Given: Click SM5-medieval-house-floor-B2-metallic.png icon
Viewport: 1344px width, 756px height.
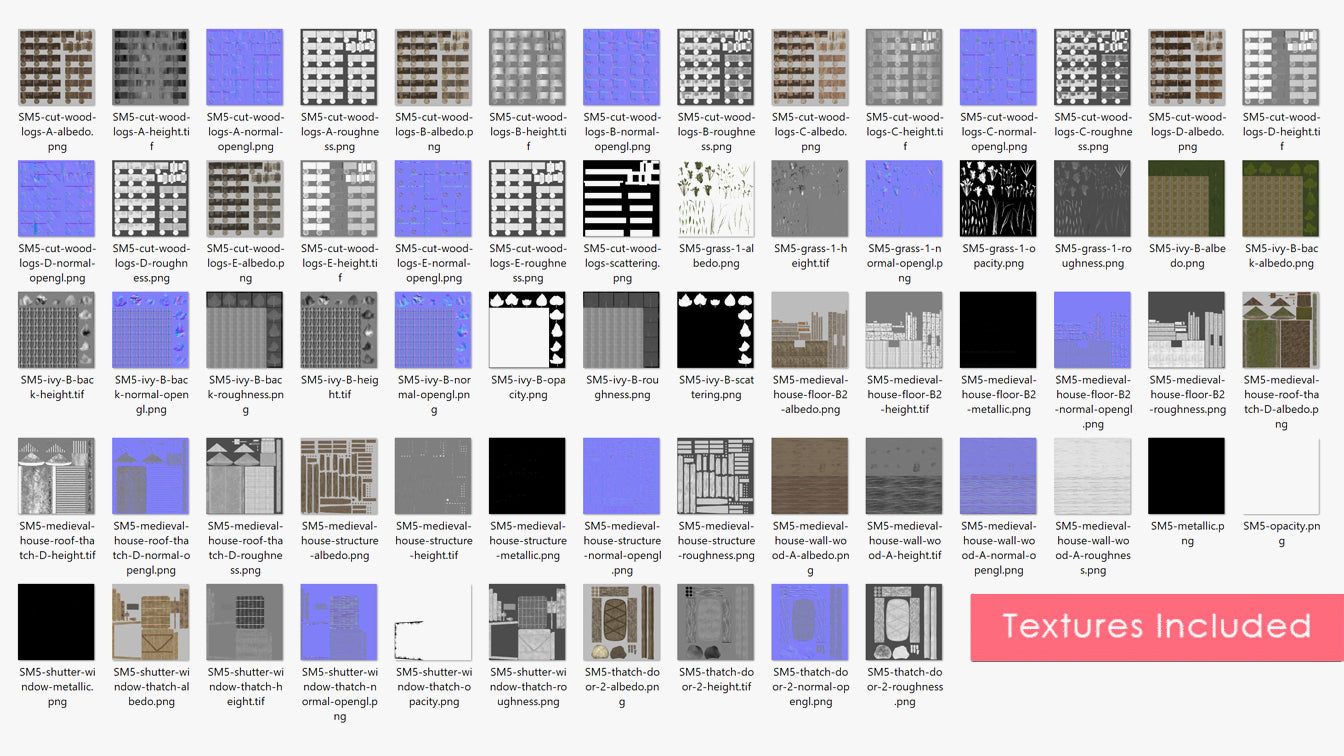Looking at the screenshot, I should click(x=998, y=330).
